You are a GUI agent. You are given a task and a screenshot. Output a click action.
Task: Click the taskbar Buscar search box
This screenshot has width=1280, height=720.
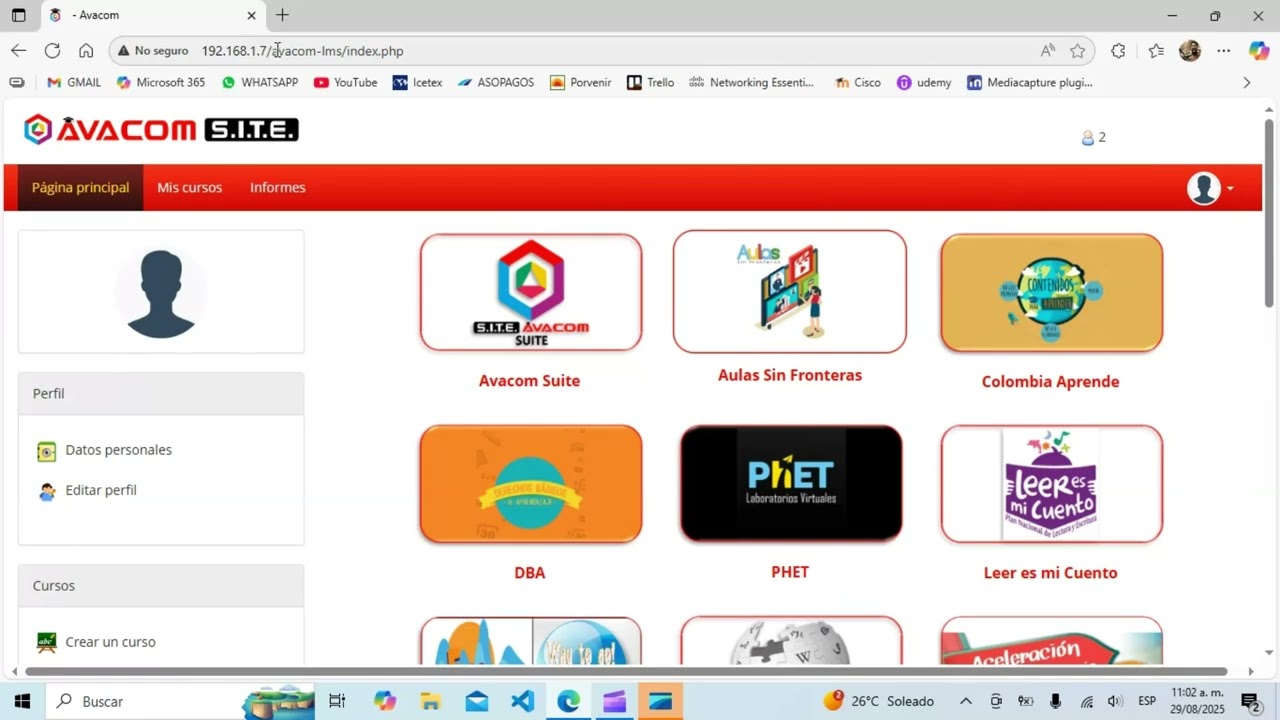coord(180,701)
